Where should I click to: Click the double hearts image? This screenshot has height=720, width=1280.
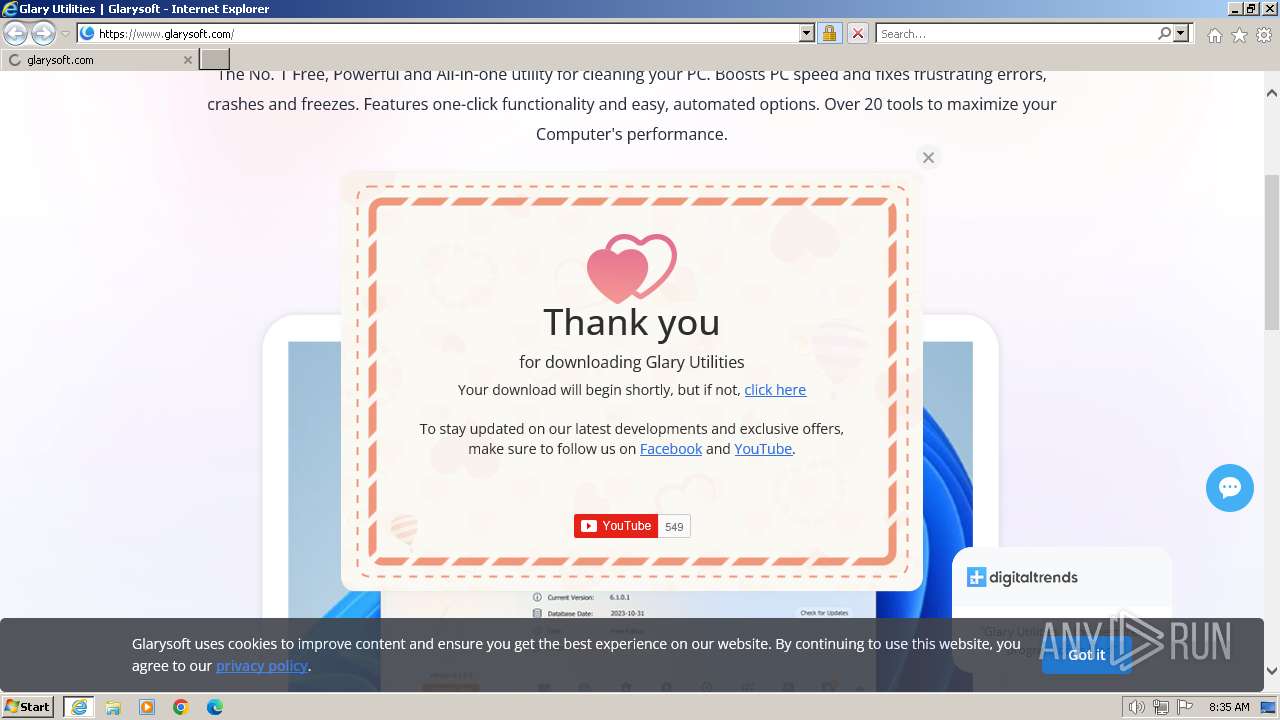tap(632, 268)
